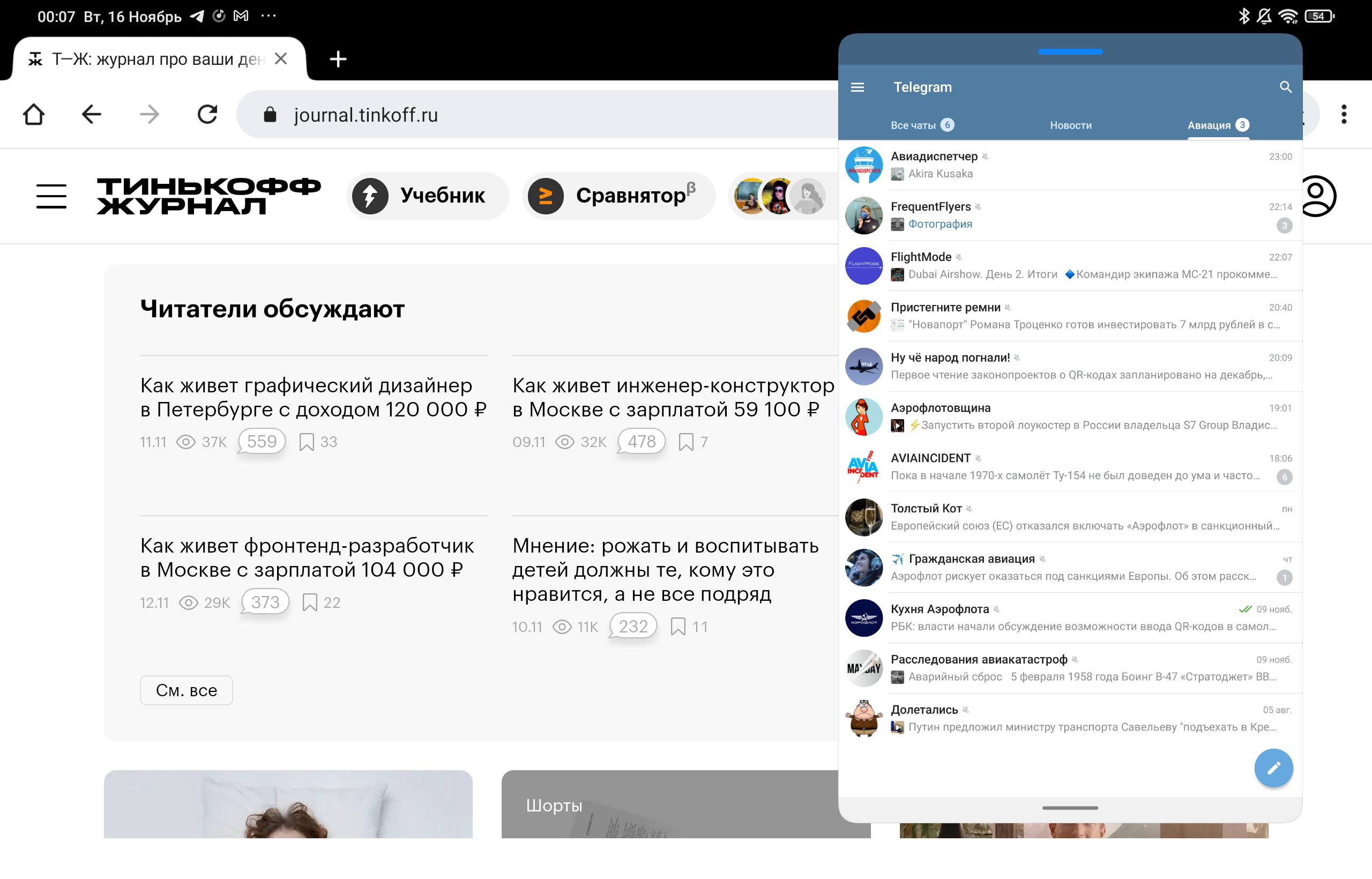
Task: Navigate back in the browser
Action: pos(91,115)
